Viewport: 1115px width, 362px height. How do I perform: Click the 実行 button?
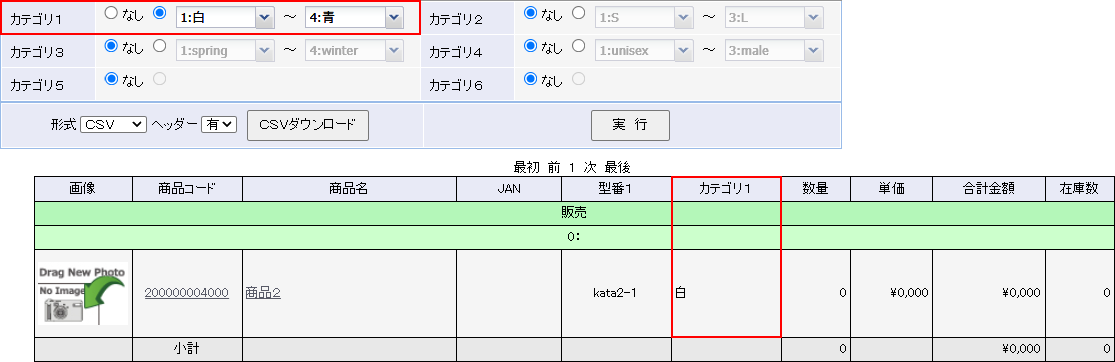(630, 125)
